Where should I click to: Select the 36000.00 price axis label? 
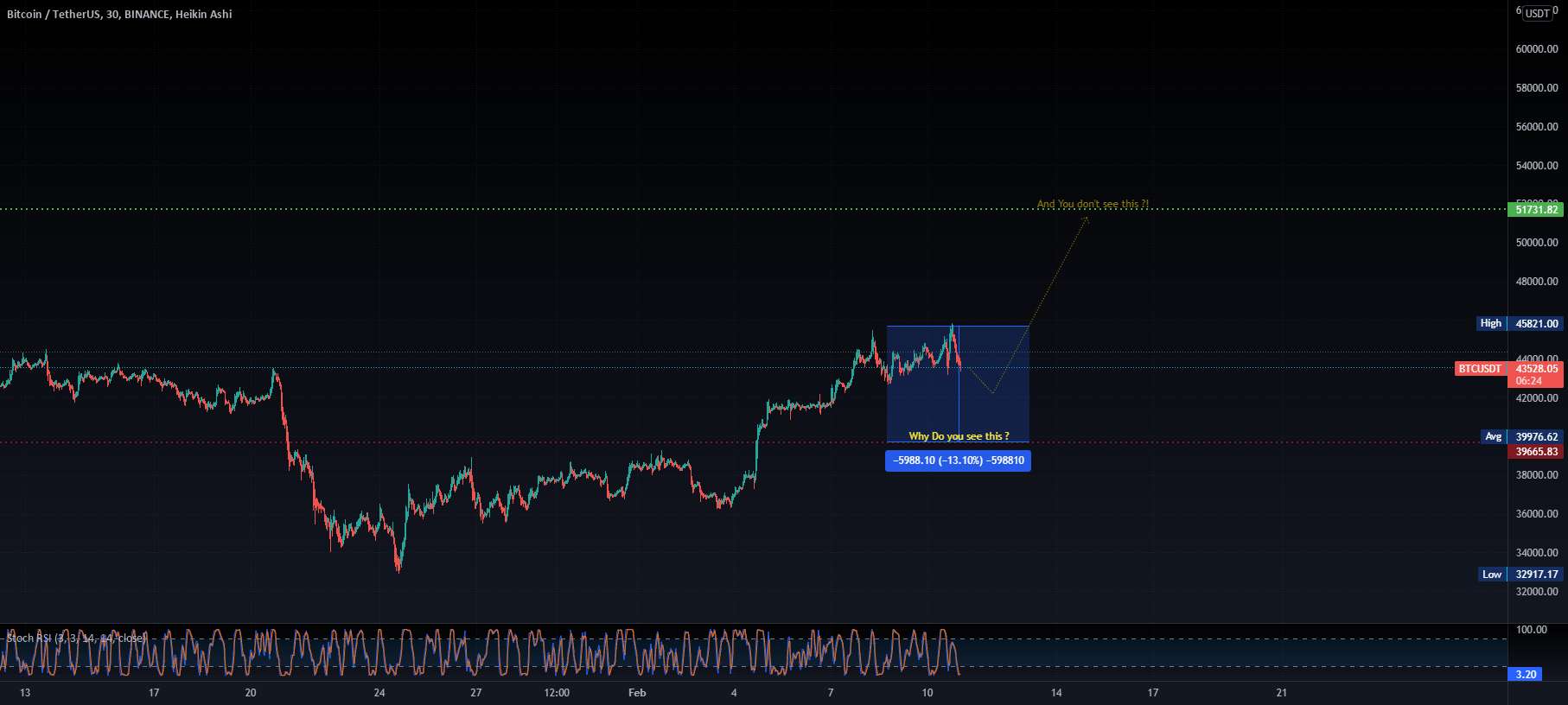[1537, 514]
